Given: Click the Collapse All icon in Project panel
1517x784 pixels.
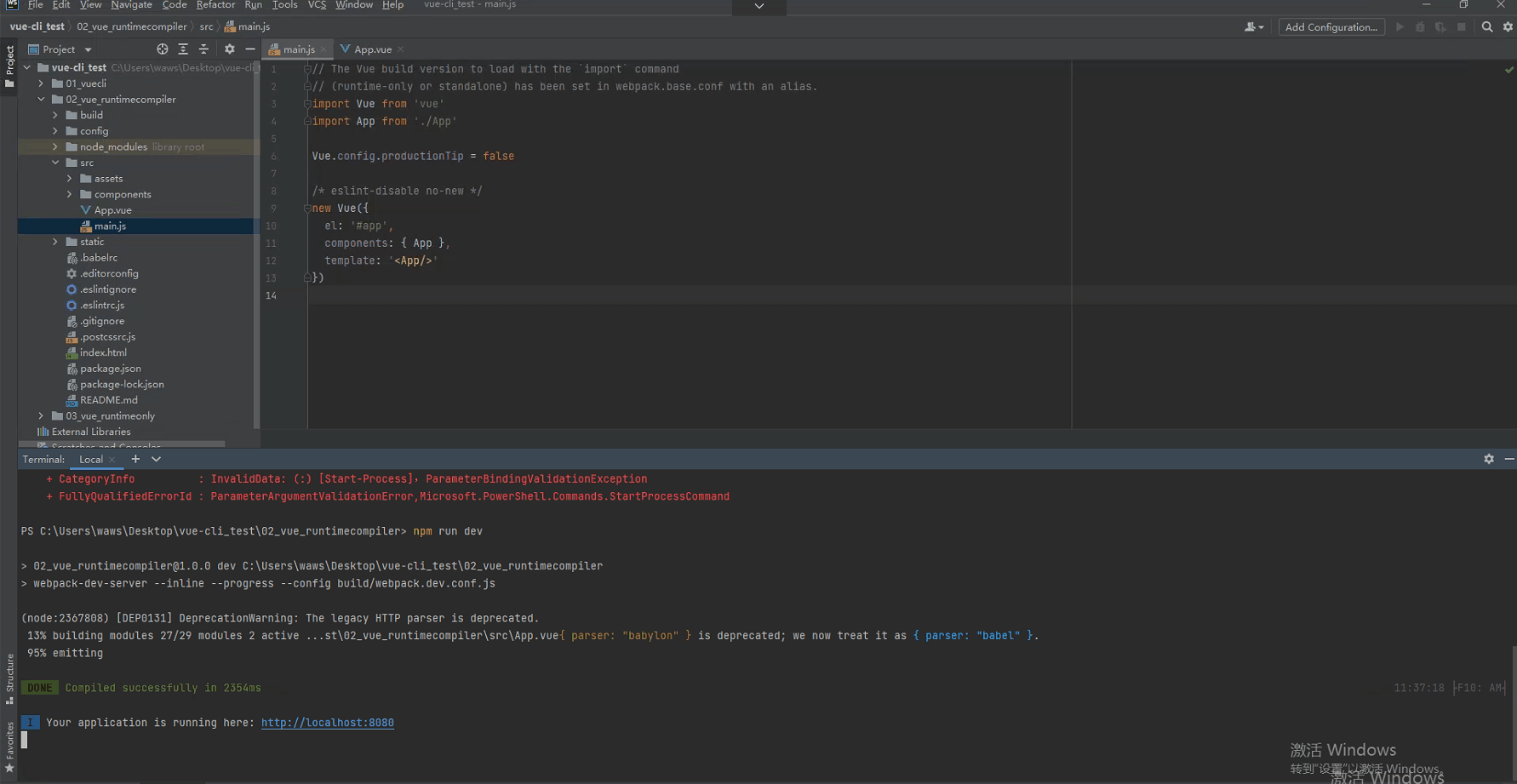Looking at the screenshot, I should tap(203, 49).
